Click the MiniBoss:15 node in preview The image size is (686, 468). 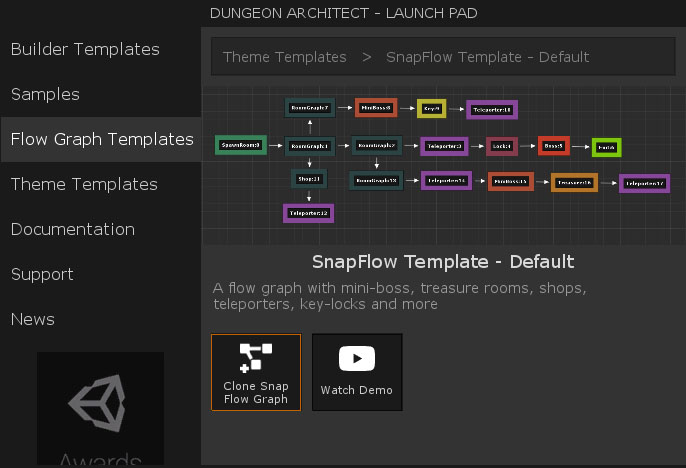pyautogui.click(x=511, y=181)
